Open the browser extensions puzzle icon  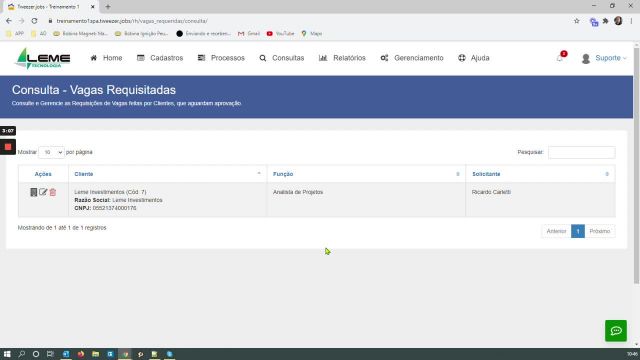coord(606,21)
